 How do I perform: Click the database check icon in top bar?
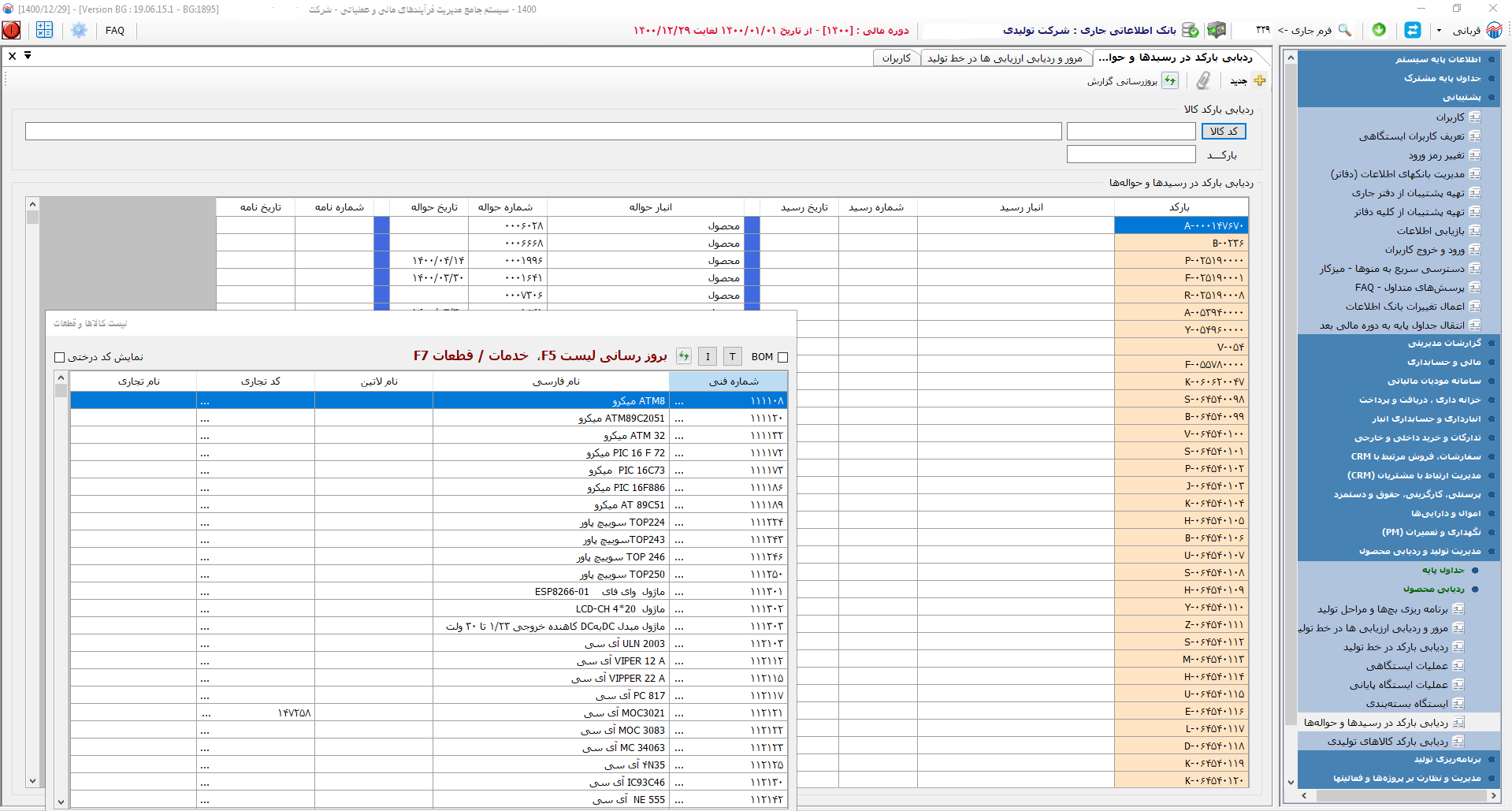[x=1191, y=30]
